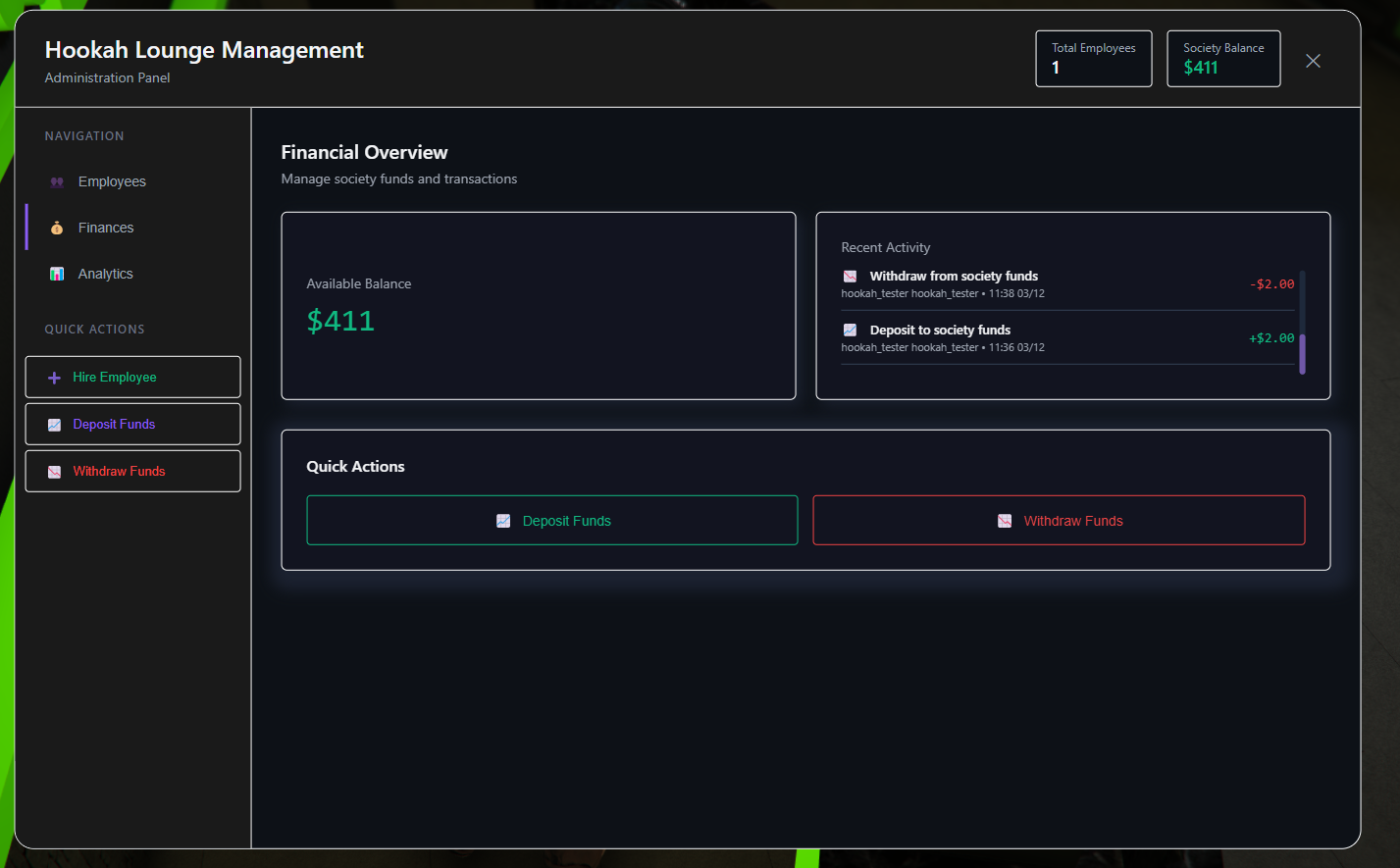The image size is (1400, 868).
Task: Click the Financial Overview heading
Action: point(364,152)
